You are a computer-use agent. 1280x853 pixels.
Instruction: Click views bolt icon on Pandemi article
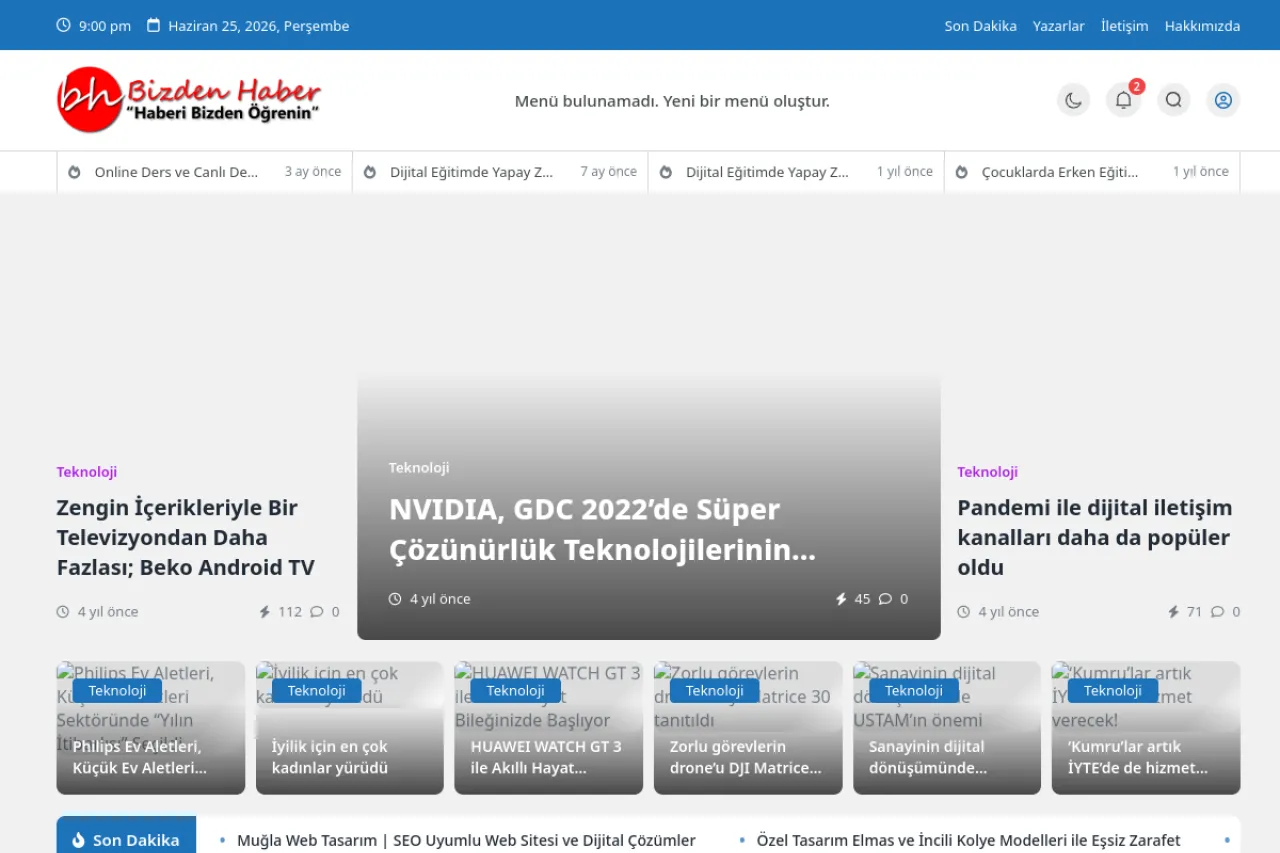pos(1174,611)
